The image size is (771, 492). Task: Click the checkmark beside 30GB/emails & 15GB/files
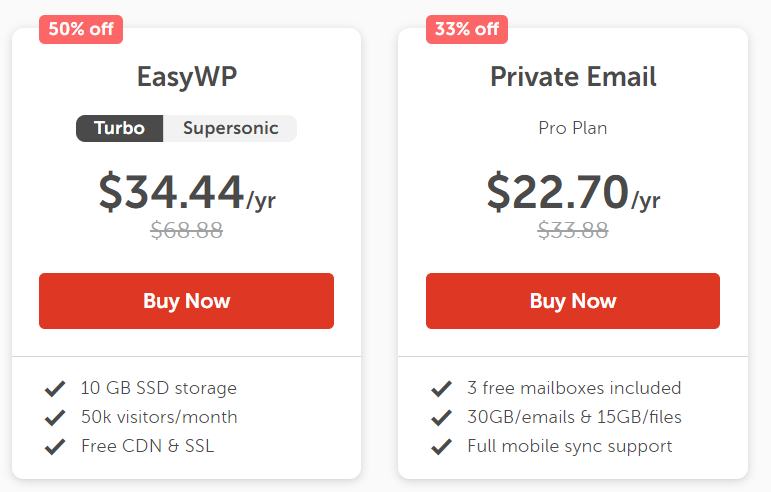coord(442,417)
